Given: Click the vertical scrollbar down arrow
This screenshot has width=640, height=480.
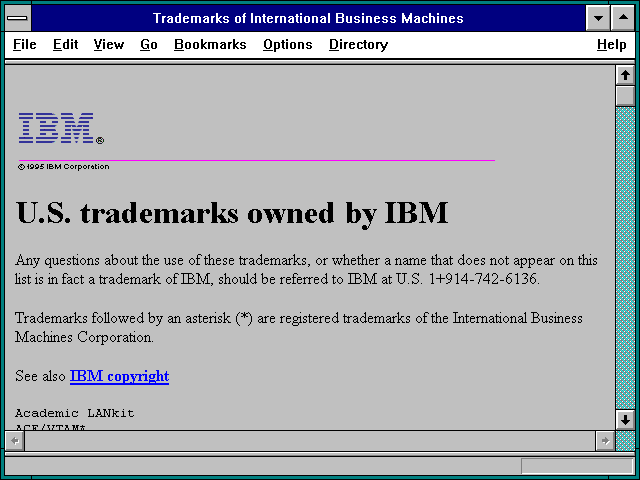Looking at the screenshot, I should click(x=625, y=420).
